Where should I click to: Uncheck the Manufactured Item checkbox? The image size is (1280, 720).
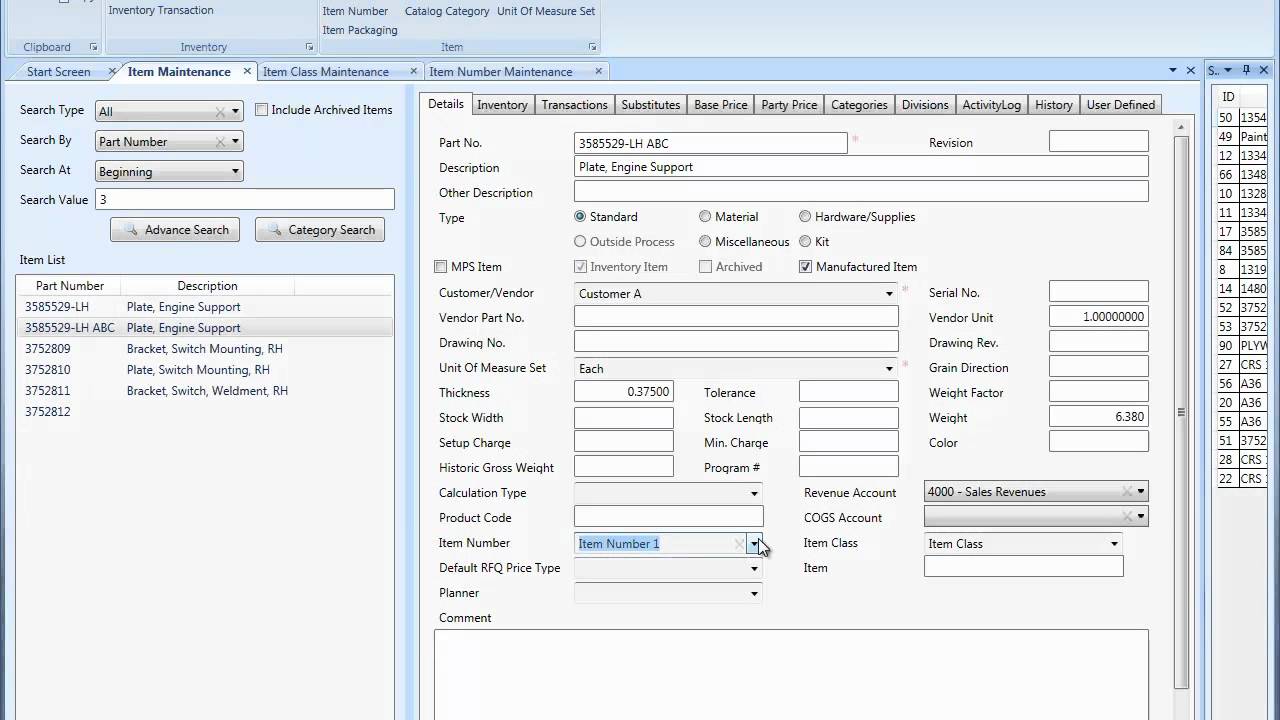pos(806,267)
